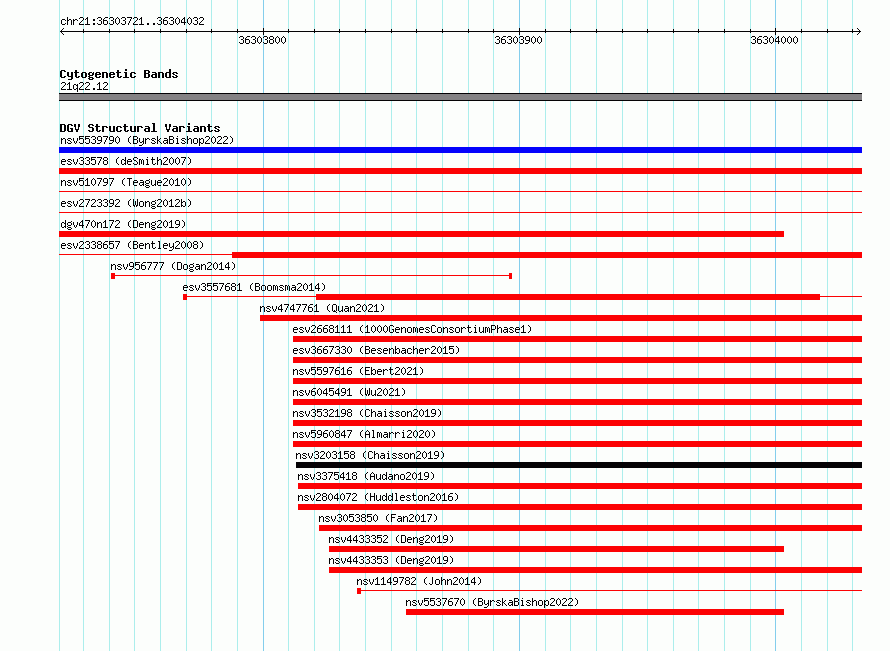Viewport: 890px width, 651px height.
Task: Open esv2723392 (Wong2012b) variant label
Action: point(126,203)
